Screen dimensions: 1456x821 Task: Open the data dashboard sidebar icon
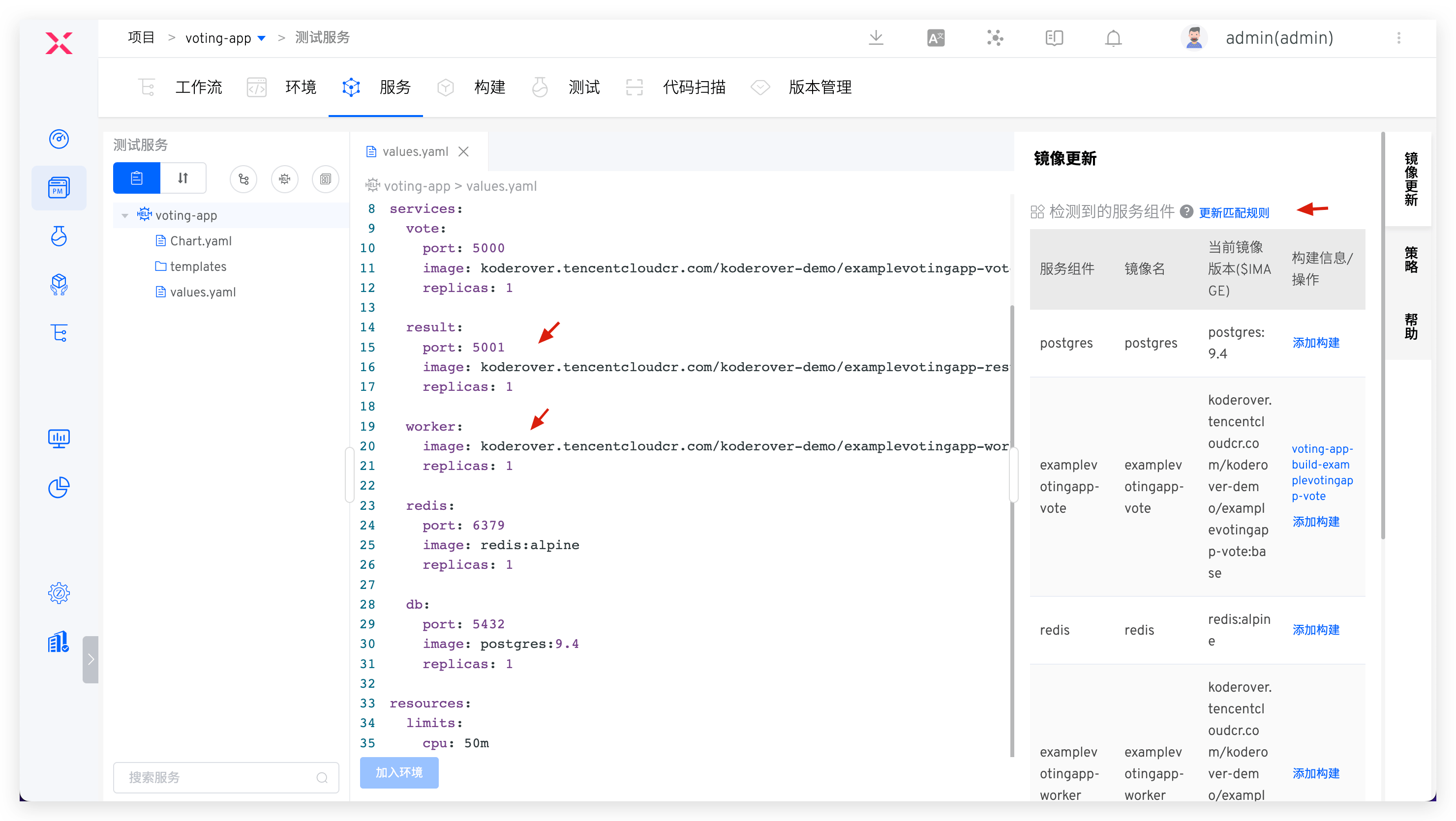59,438
